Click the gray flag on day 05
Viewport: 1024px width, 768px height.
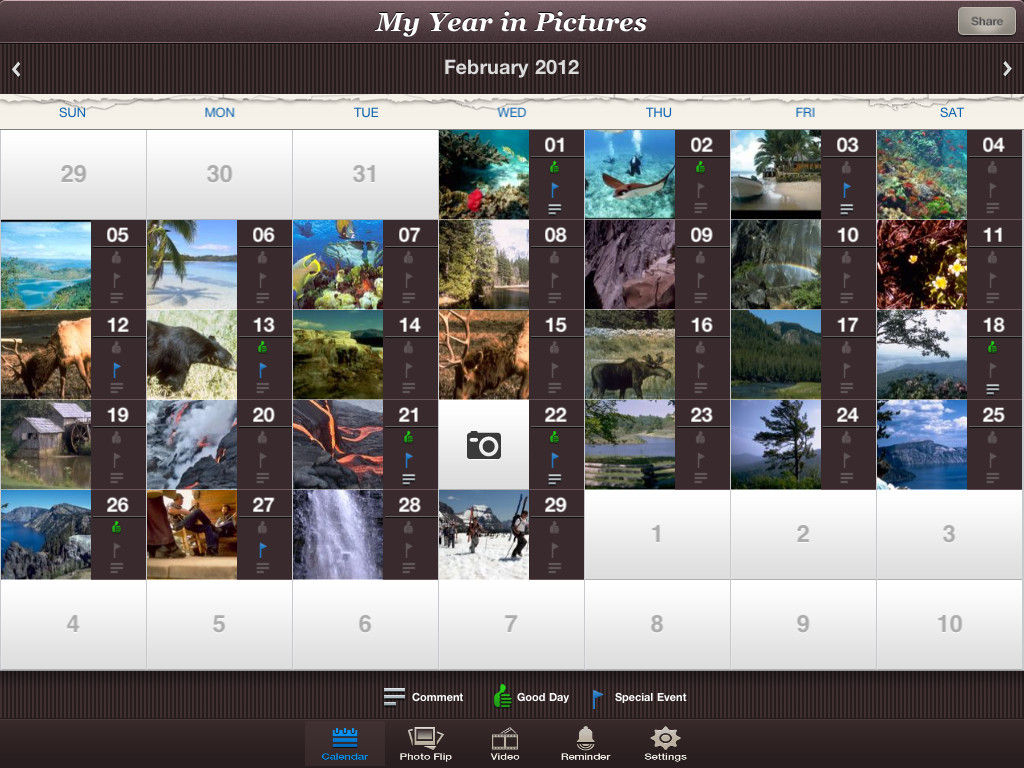click(116, 280)
